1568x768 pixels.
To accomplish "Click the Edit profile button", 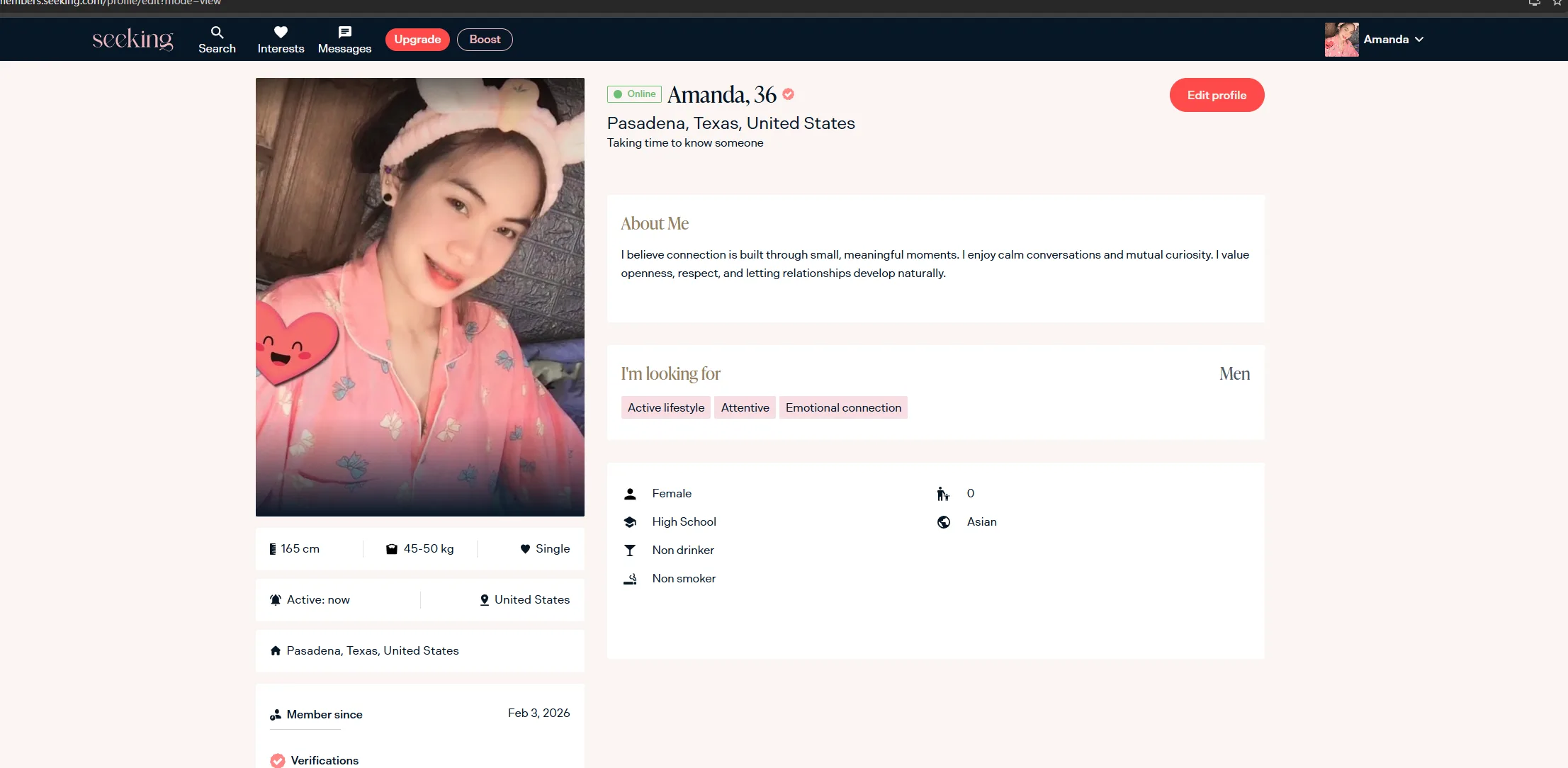I will (1217, 95).
